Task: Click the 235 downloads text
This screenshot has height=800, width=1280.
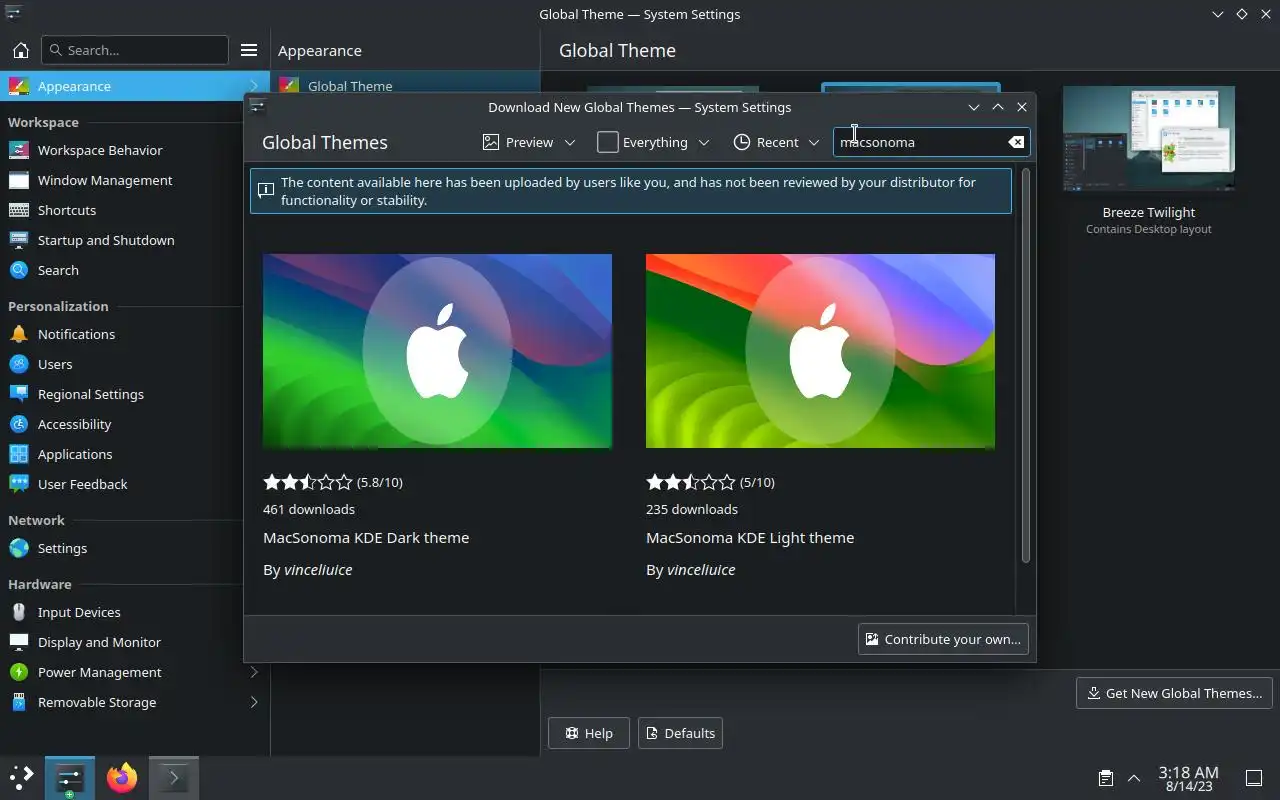Action: [x=692, y=509]
